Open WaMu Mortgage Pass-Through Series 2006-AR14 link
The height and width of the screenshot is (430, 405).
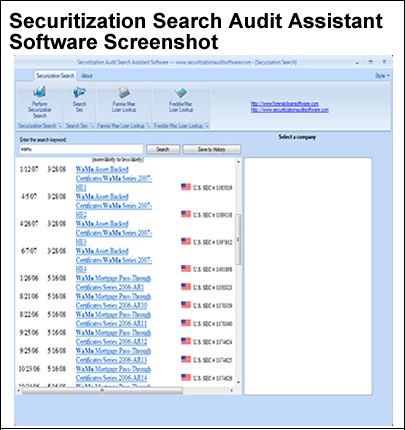click(x=113, y=373)
